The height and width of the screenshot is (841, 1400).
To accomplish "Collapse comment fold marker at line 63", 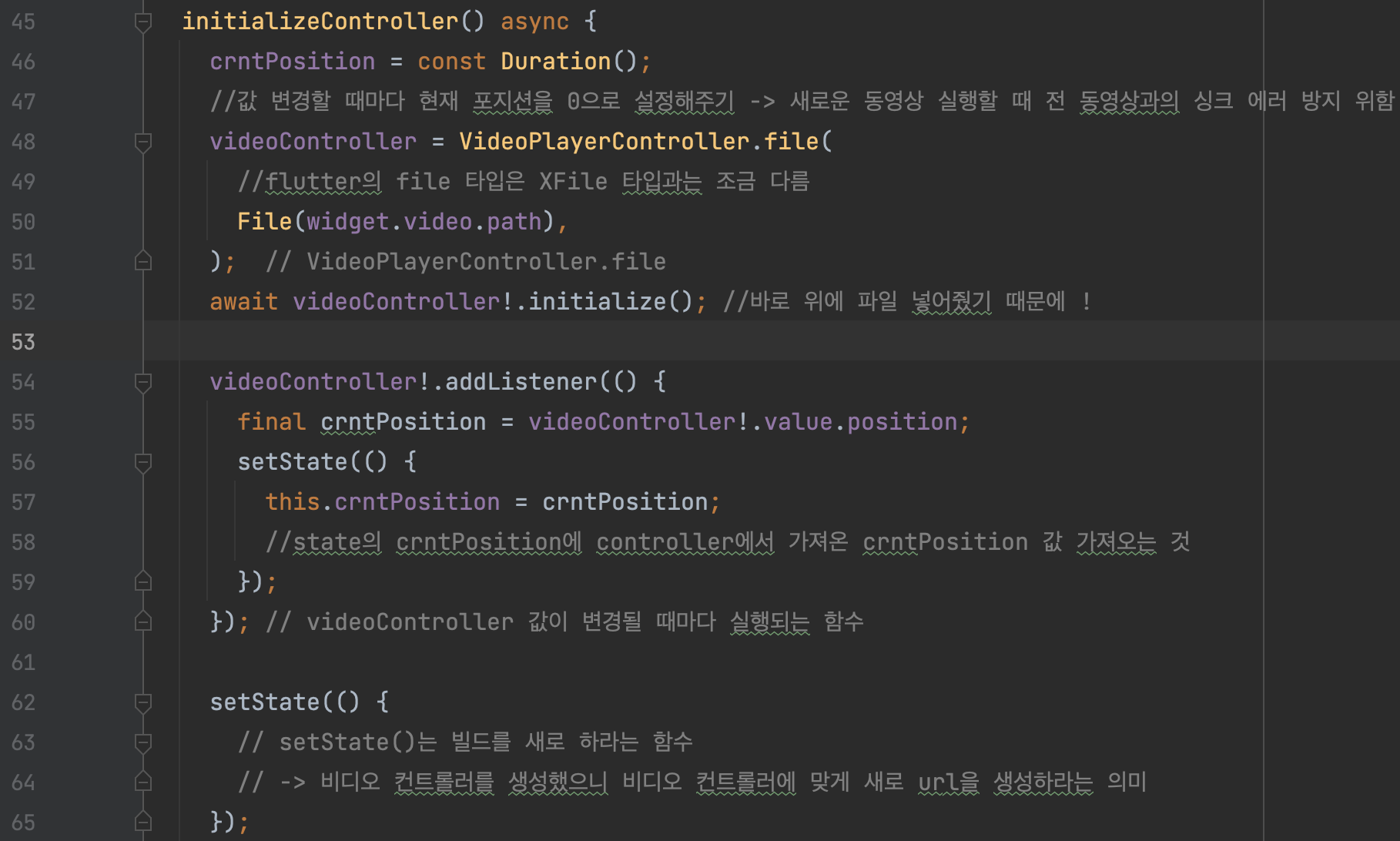I will point(143,742).
